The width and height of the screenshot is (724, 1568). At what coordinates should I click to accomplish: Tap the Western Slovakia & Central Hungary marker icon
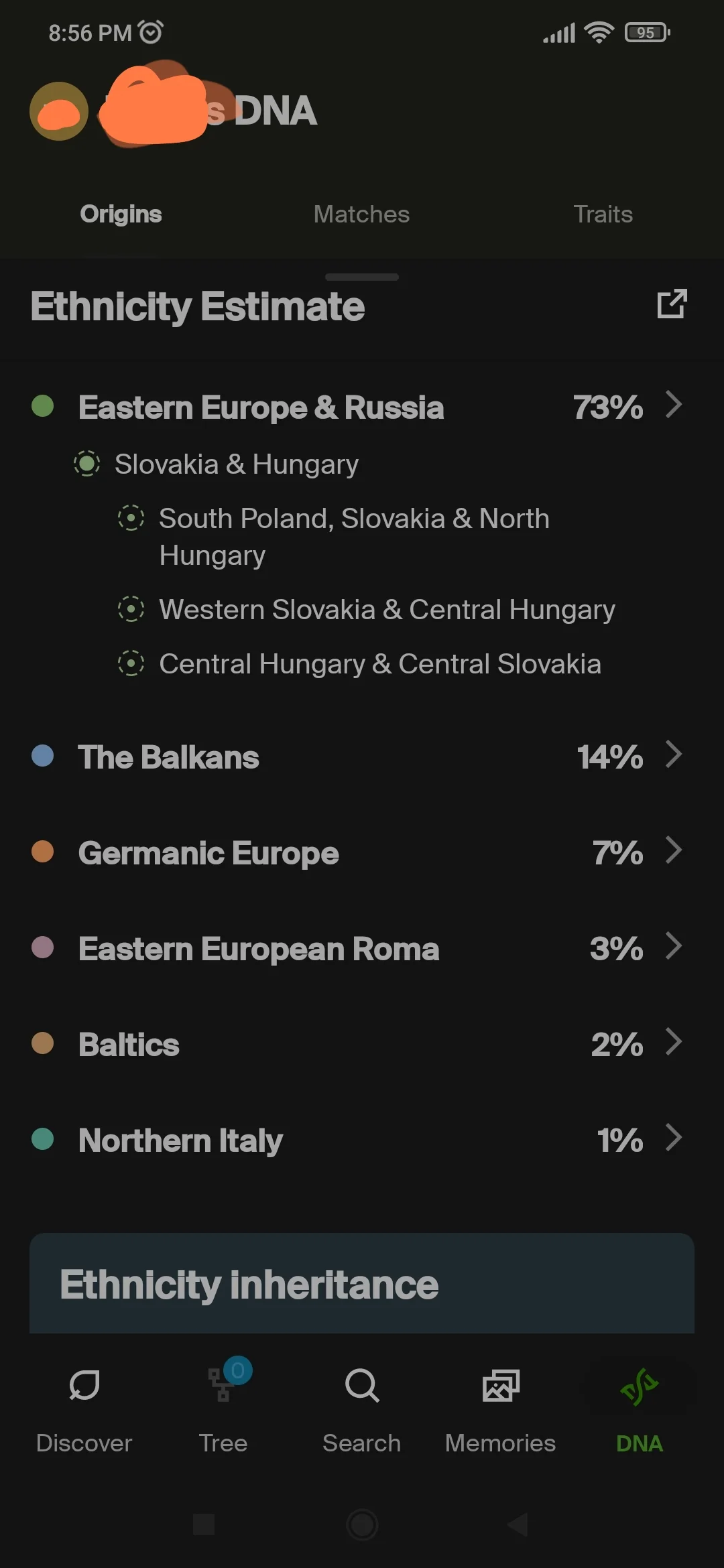point(131,610)
